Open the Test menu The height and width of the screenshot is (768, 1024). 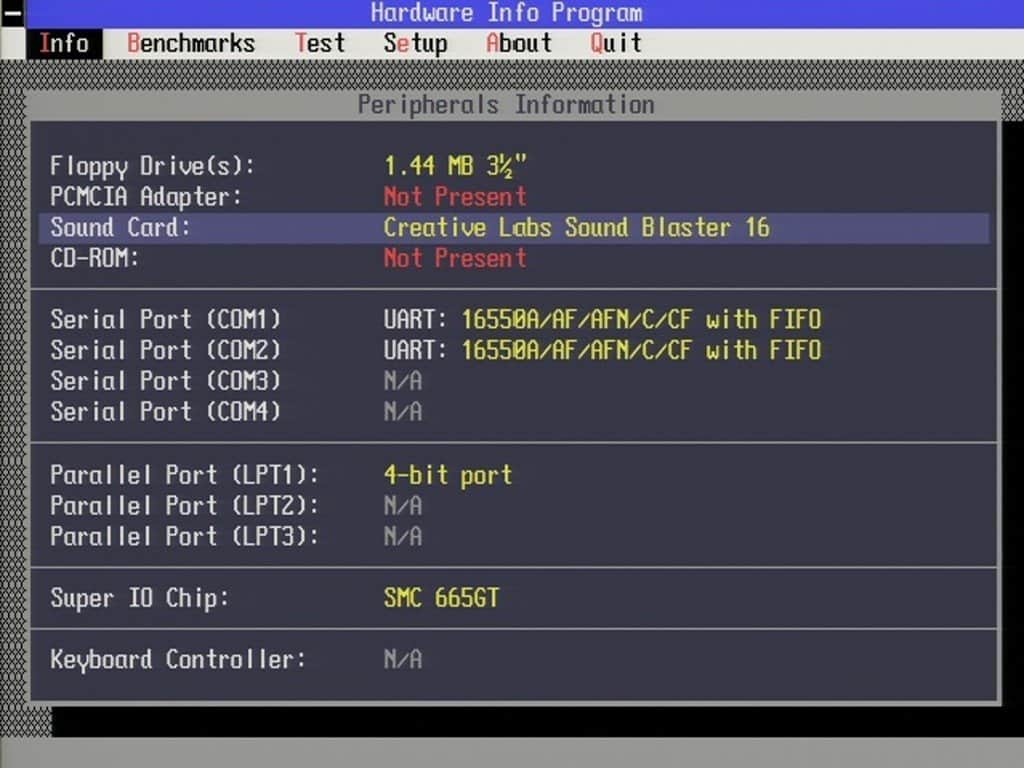tap(320, 44)
